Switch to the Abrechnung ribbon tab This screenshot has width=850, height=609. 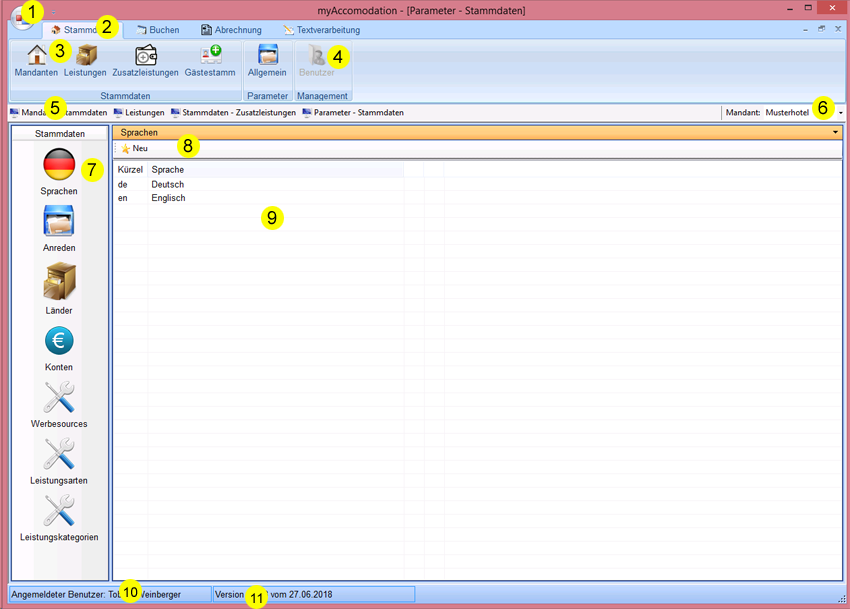click(x=231, y=30)
